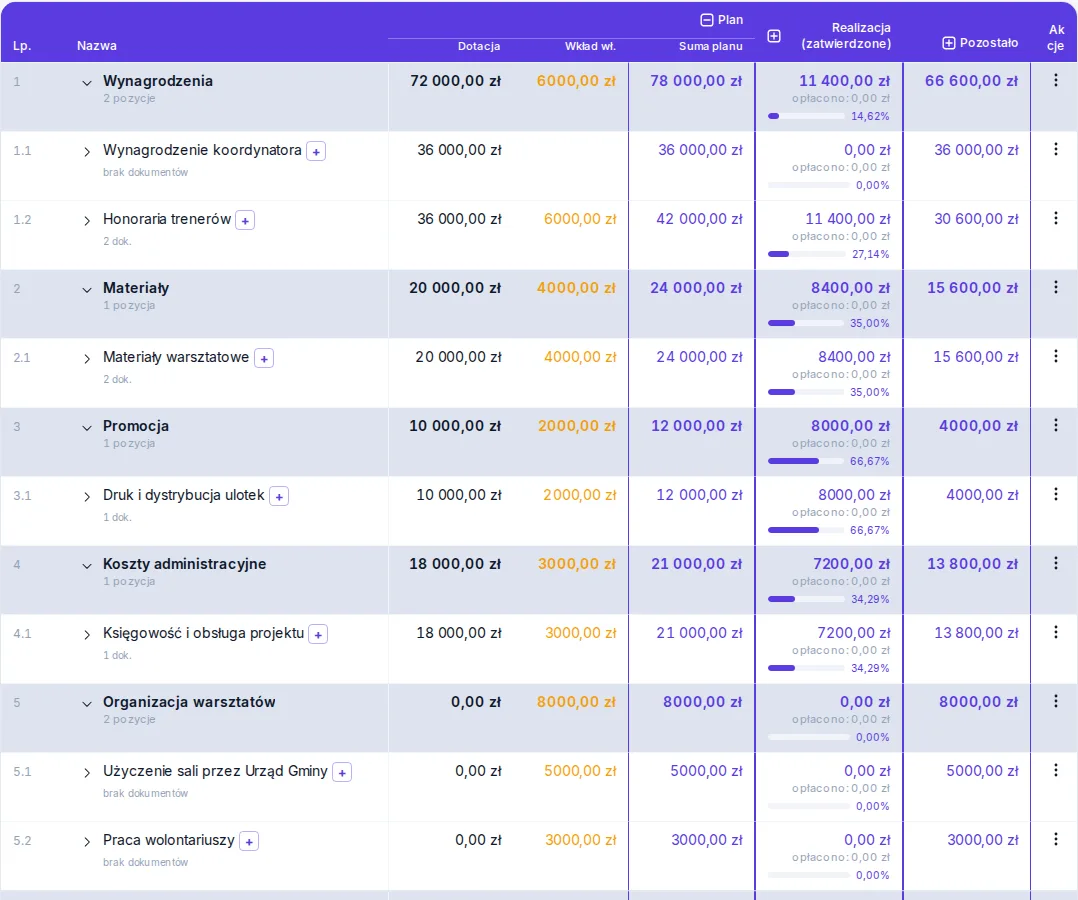Click the Realizacja (zatwierdzone) header label

pos(846,36)
